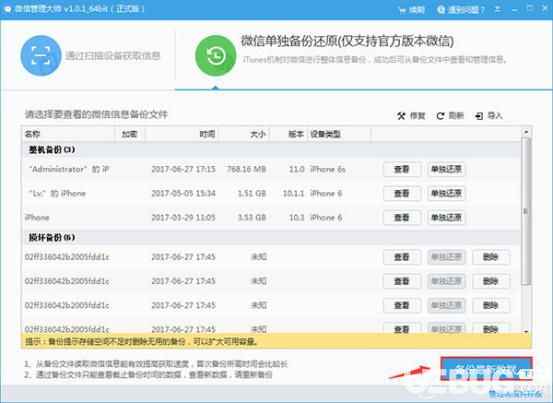
Task: Sort by the 版本 column header
Action: (288, 134)
